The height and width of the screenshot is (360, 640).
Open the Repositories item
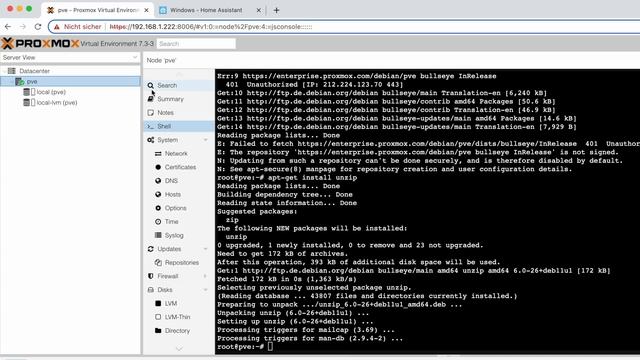tap(178, 262)
